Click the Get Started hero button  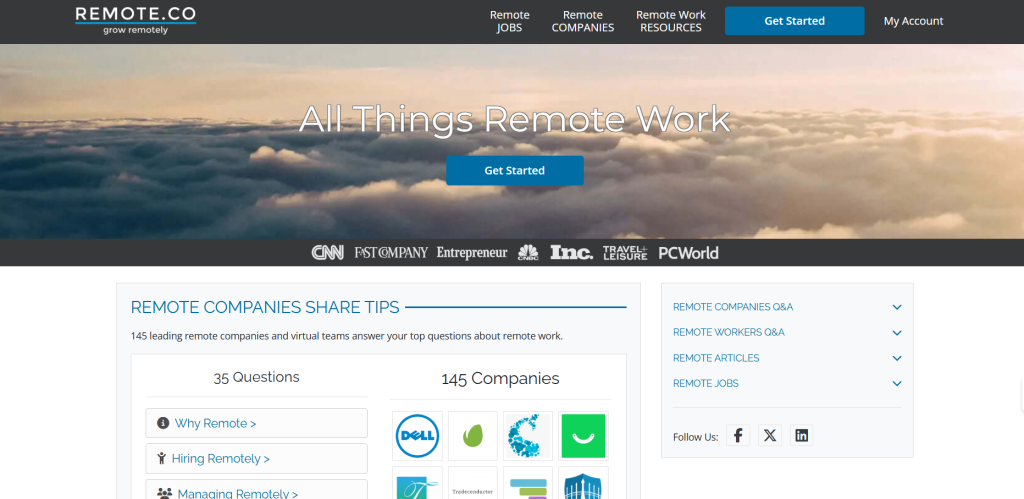click(515, 170)
